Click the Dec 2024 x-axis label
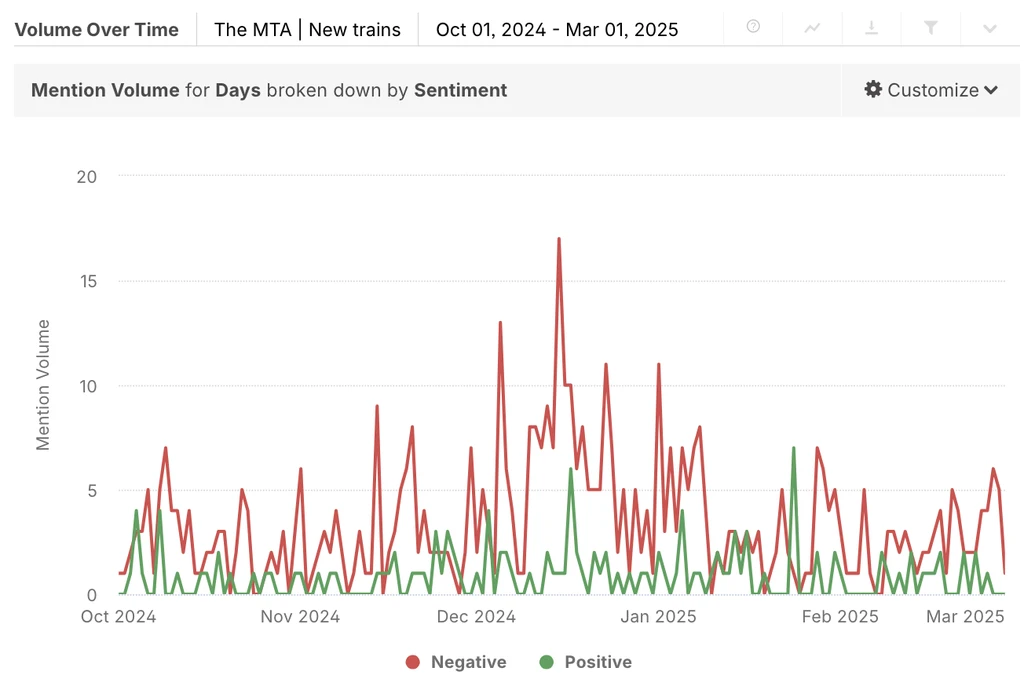 pyautogui.click(x=477, y=617)
